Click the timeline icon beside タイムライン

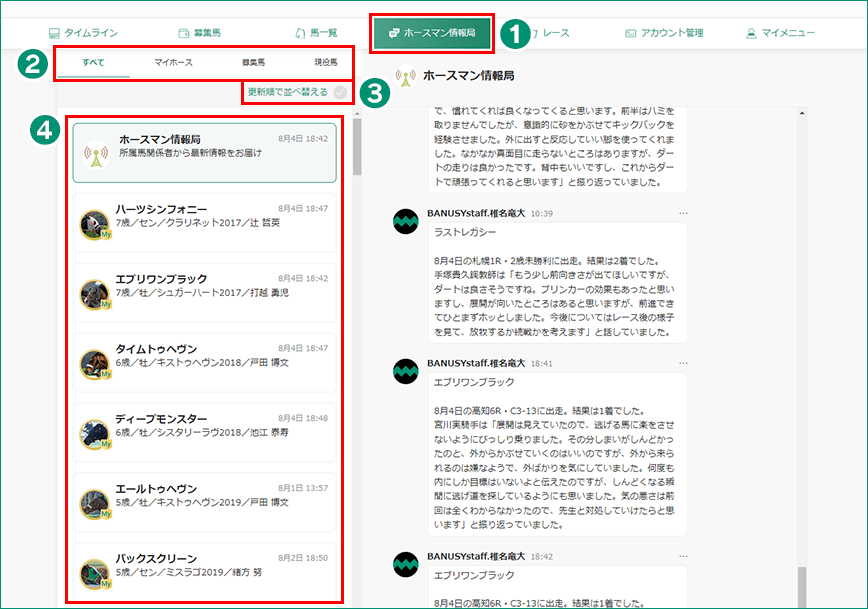tap(54, 33)
